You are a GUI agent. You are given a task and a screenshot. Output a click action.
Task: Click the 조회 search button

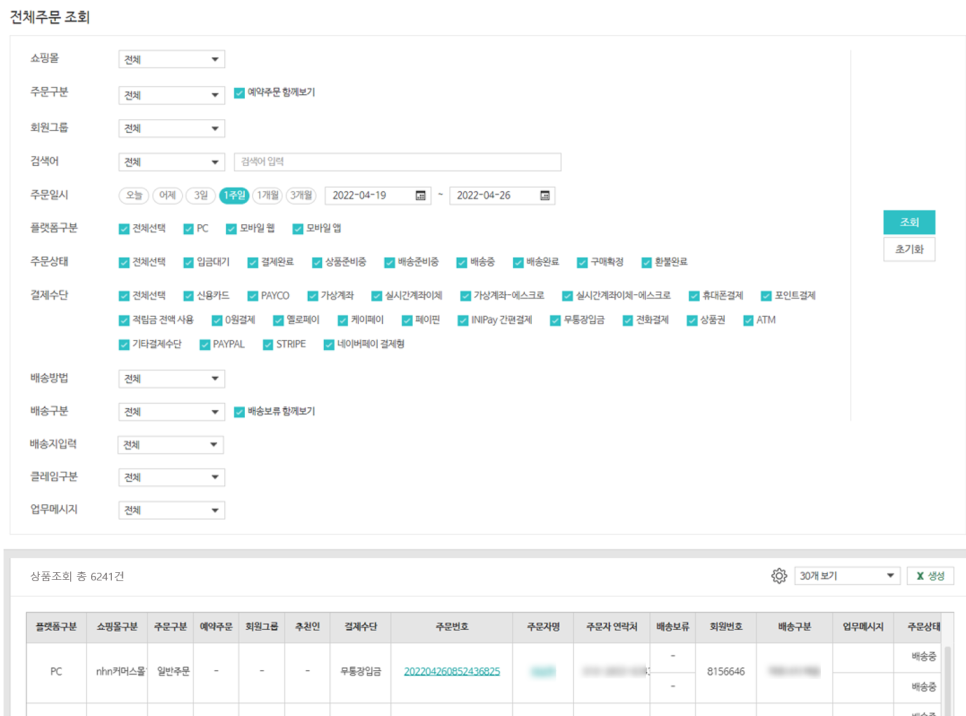tap(909, 223)
